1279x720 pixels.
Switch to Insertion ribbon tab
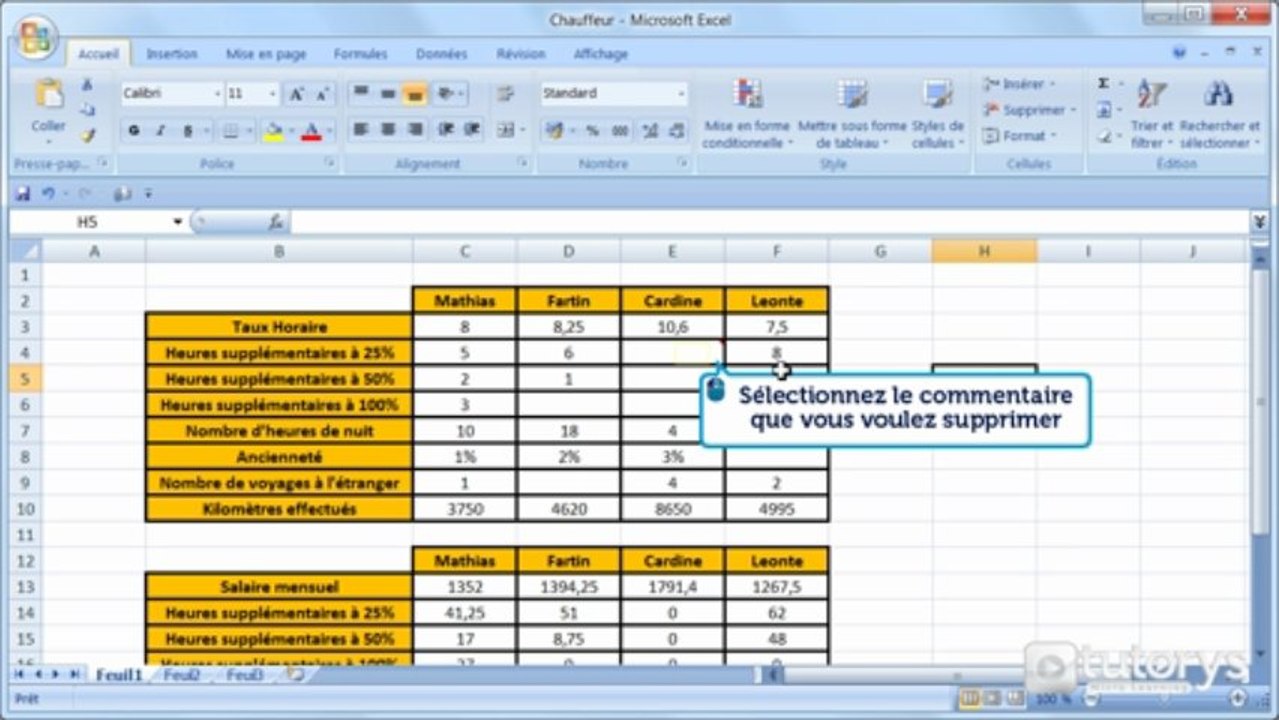(x=172, y=54)
